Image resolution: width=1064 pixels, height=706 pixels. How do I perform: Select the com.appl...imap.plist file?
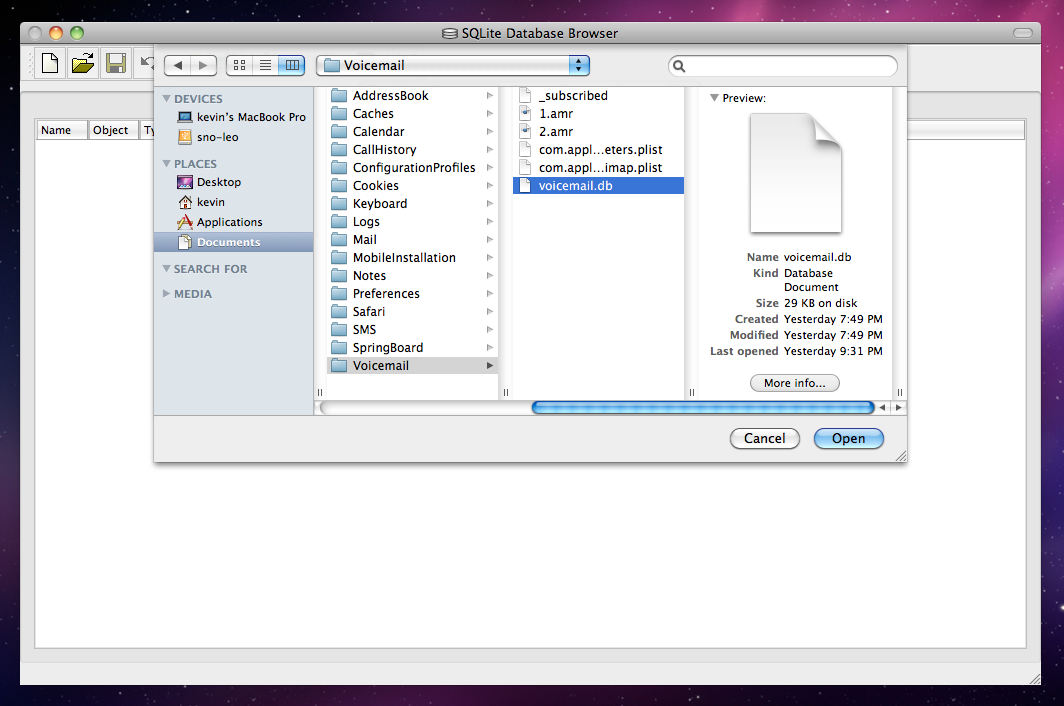(598, 168)
